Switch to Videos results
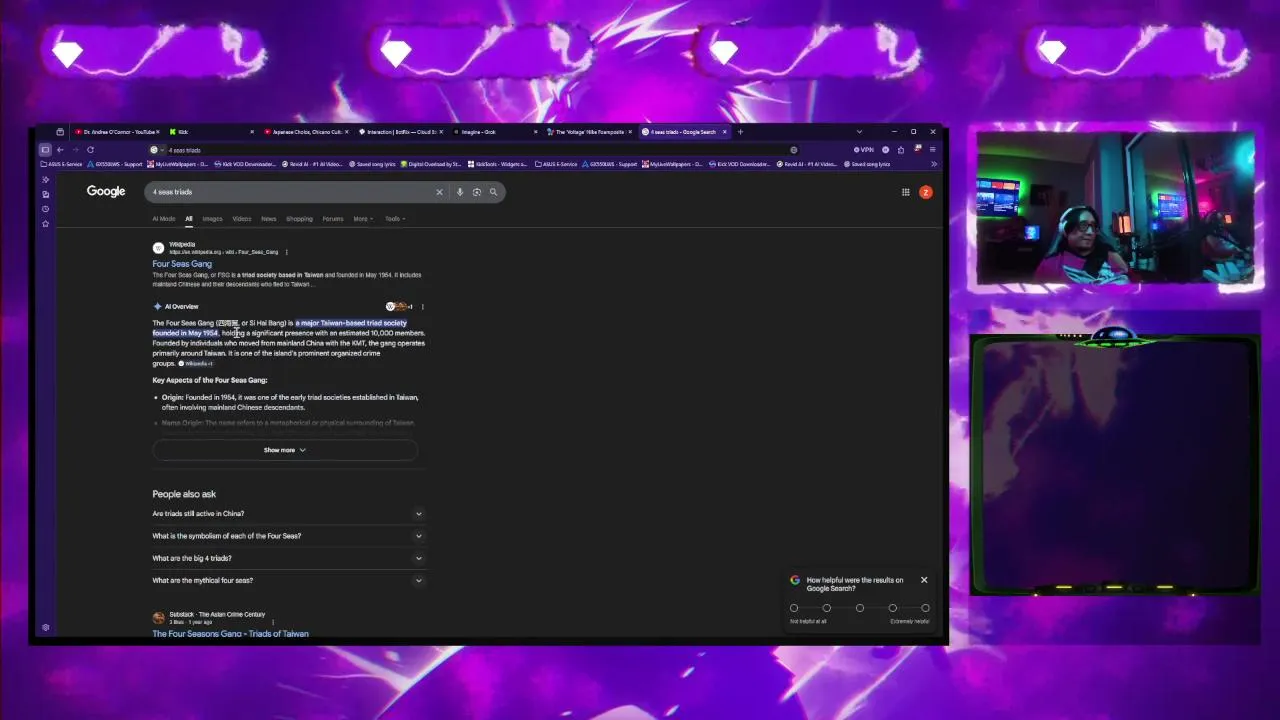1280x720 pixels. coord(242,219)
